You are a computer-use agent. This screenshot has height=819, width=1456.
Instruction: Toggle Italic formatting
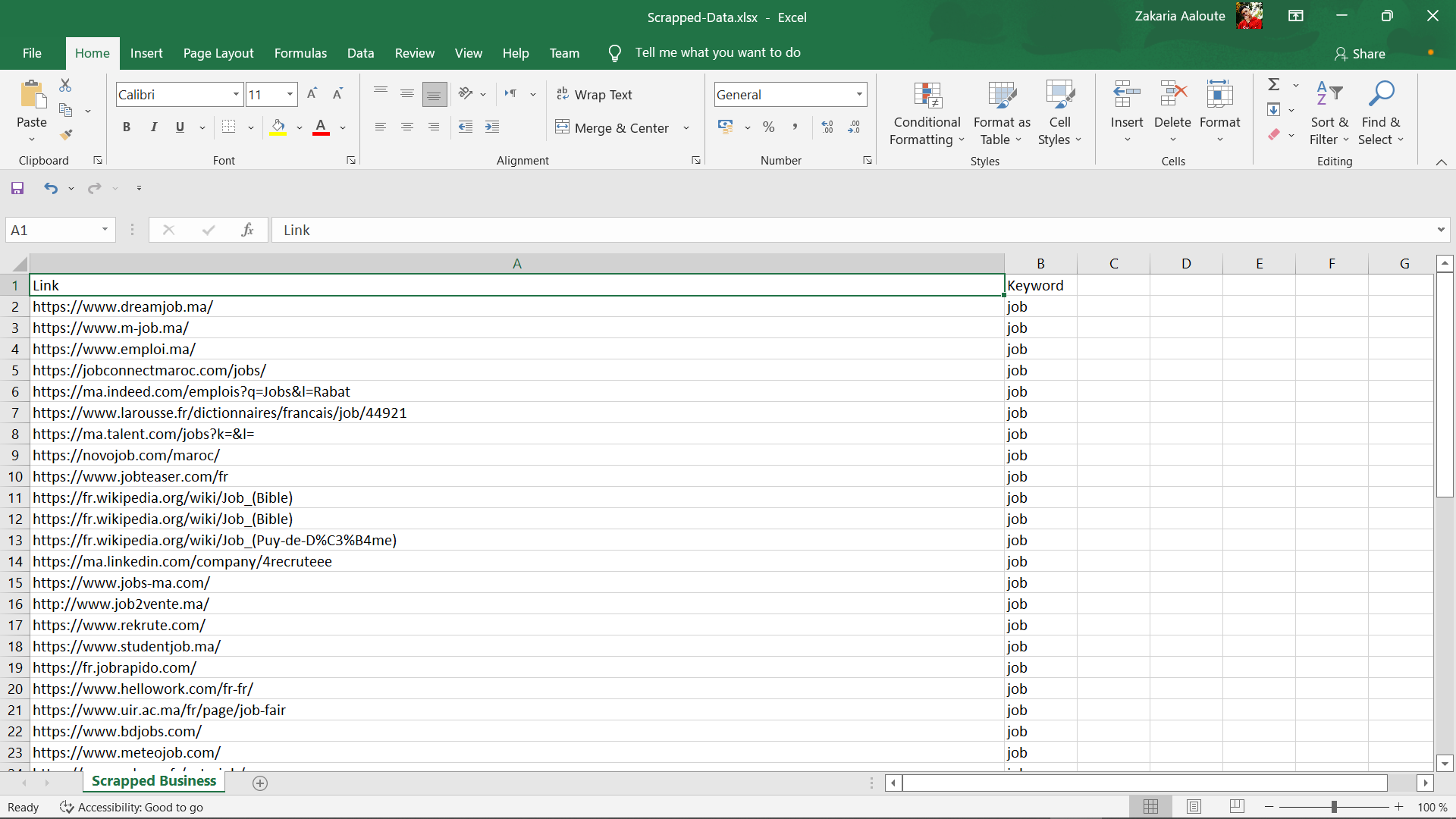(x=153, y=127)
